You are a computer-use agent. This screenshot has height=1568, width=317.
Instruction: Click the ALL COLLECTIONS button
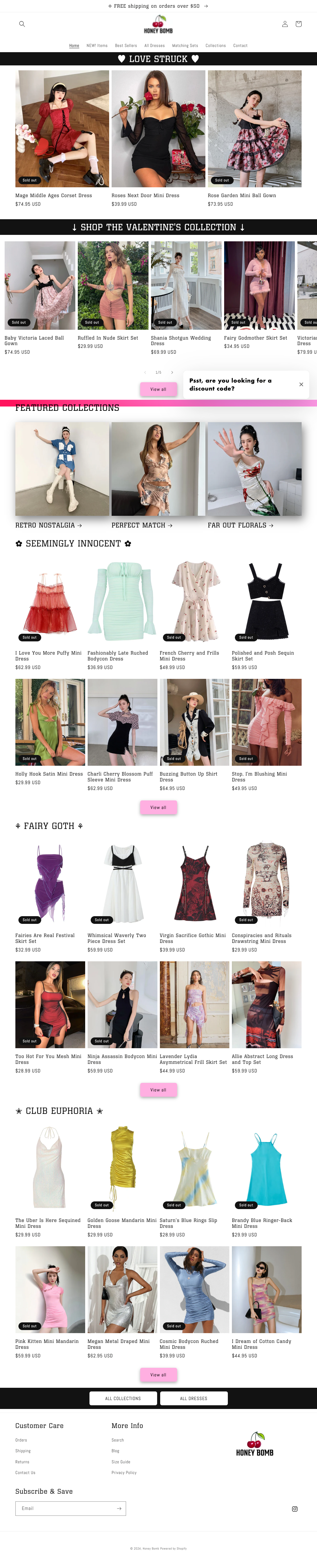pyautogui.click(x=123, y=1399)
